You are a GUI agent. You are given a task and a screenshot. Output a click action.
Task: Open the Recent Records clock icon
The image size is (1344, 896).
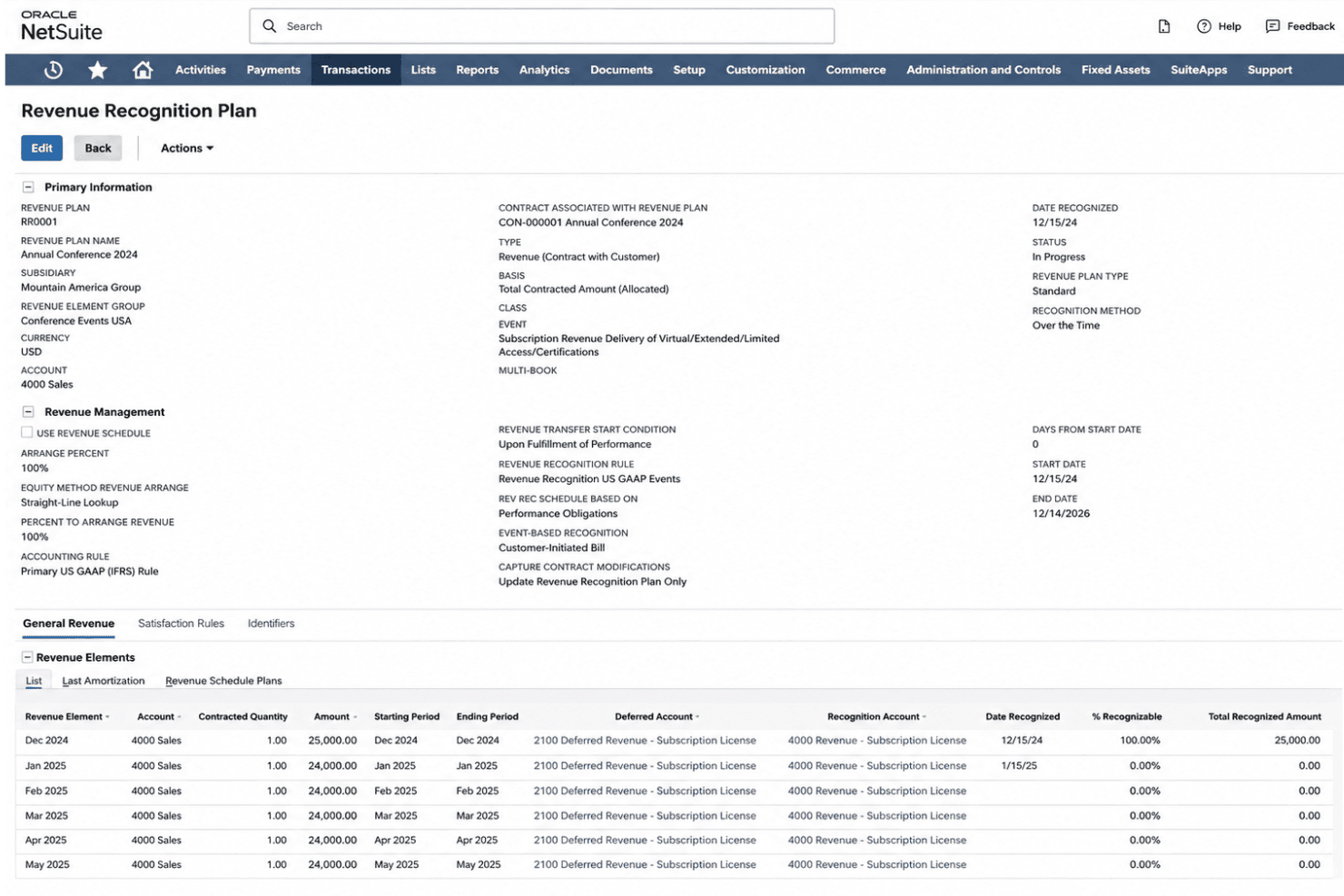[53, 70]
